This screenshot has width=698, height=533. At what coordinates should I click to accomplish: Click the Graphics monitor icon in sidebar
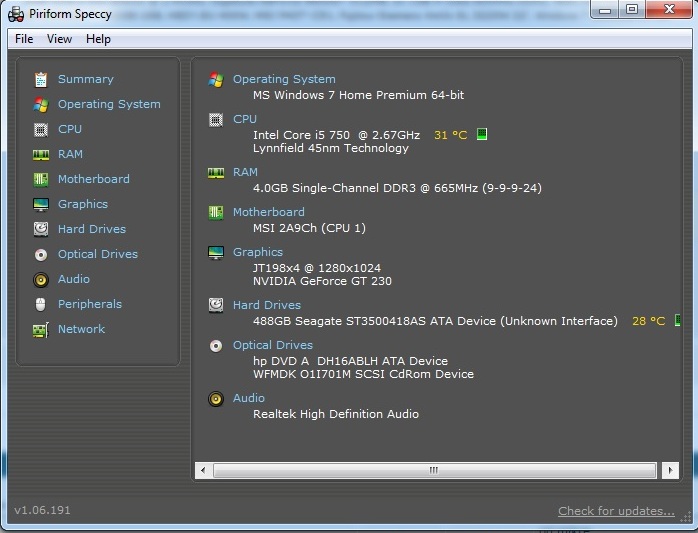40,204
